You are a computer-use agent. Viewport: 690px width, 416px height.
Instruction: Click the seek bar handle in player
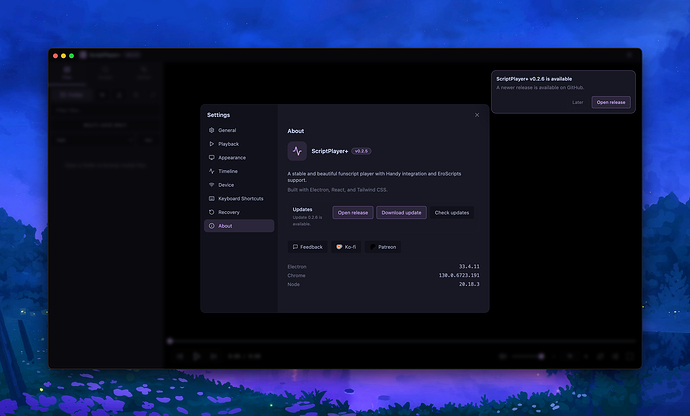coord(170,341)
